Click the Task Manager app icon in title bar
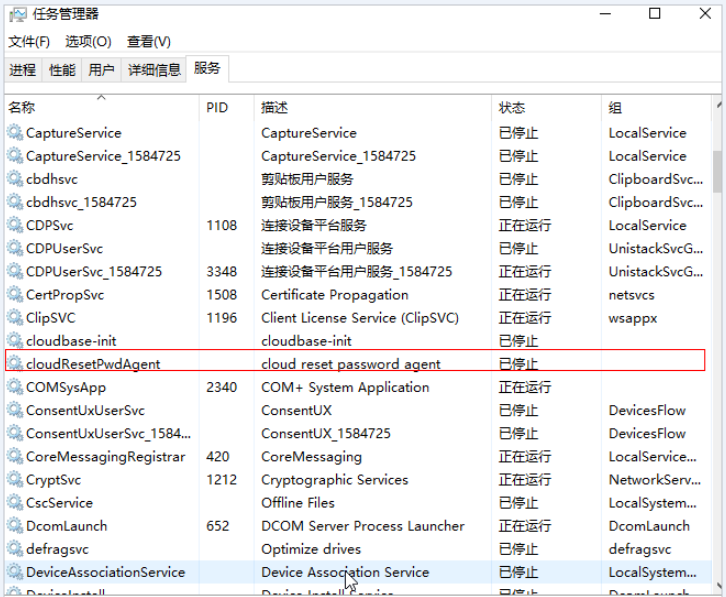Image resolution: width=726 pixels, height=597 pixels. coord(16,14)
